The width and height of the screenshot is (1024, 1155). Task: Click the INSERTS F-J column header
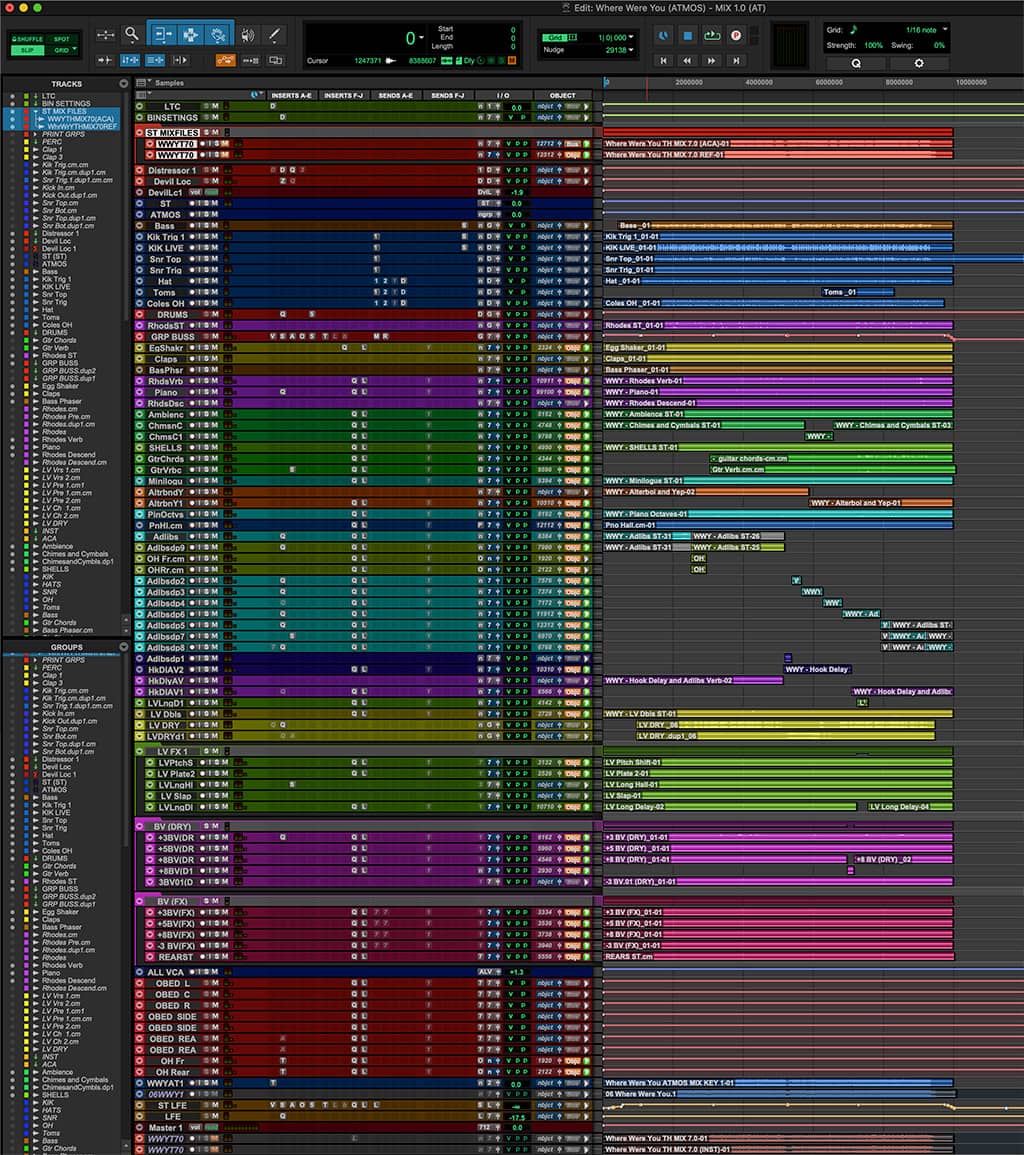point(344,95)
